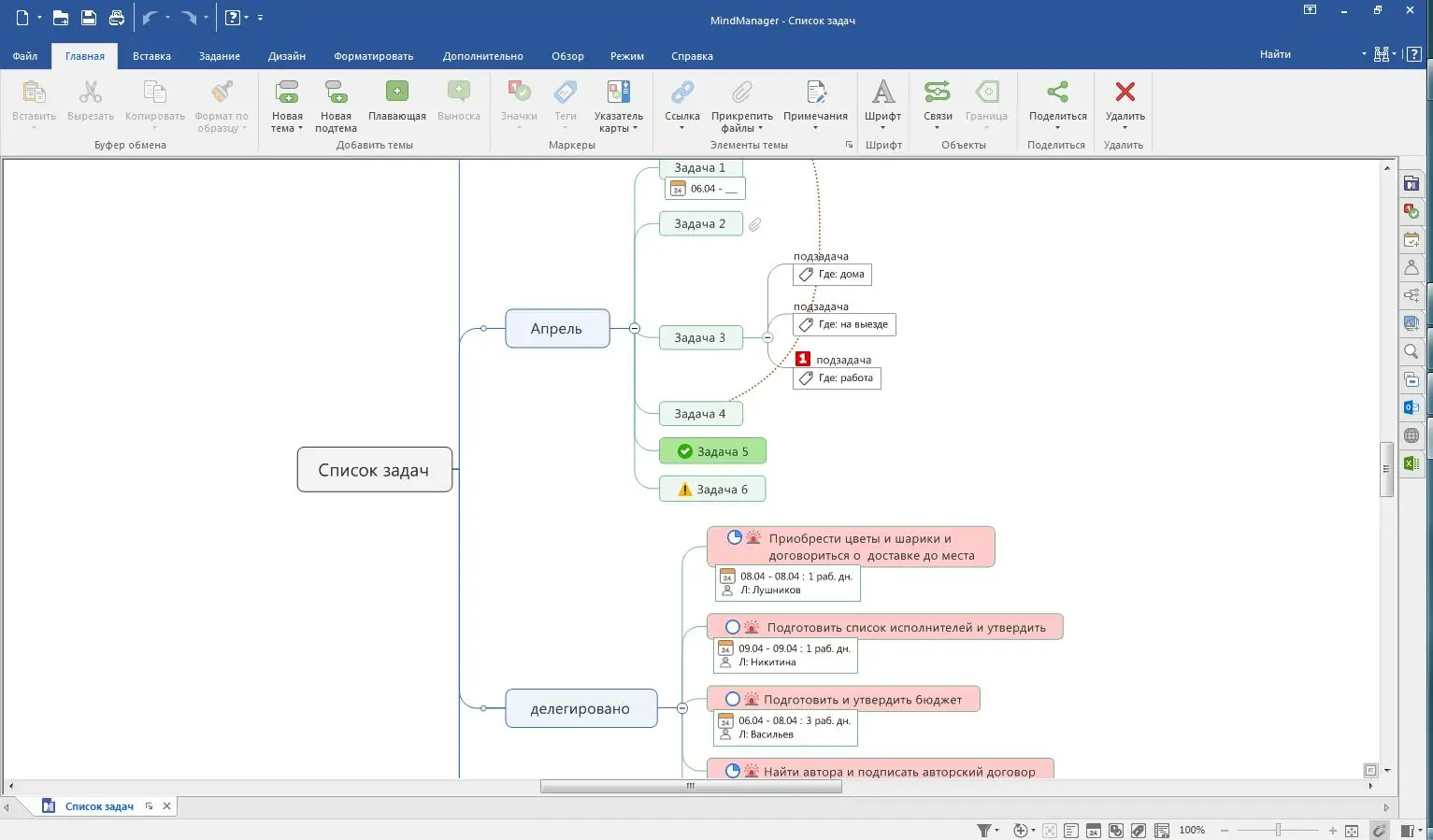Open the map index panel at the sidebar top
1433x840 pixels.
point(1412,183)
